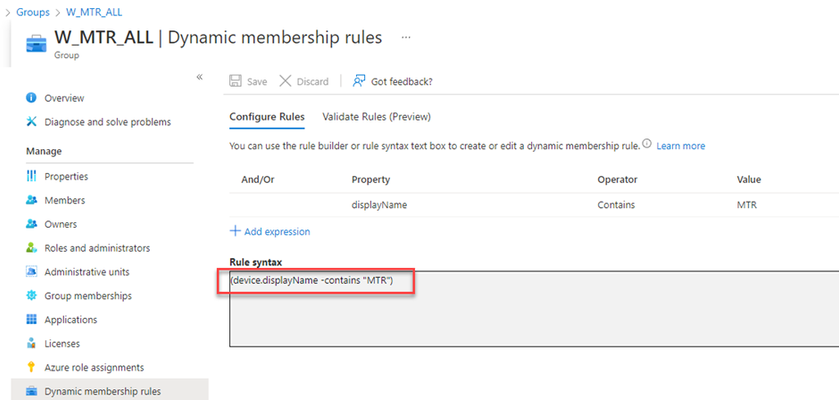Select Dynamic membership rules menu item

[110, 391]
